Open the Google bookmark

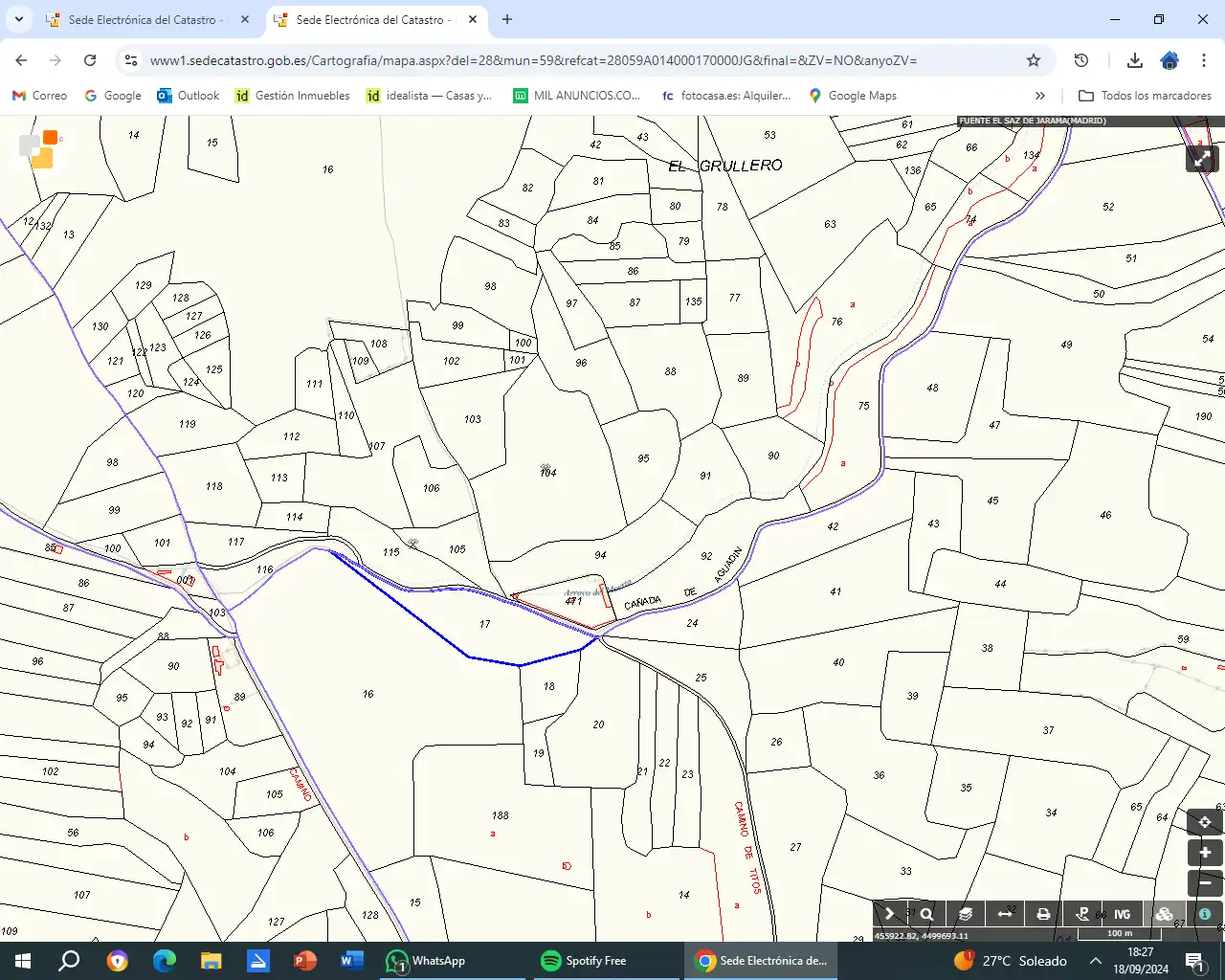click(113, 96)
